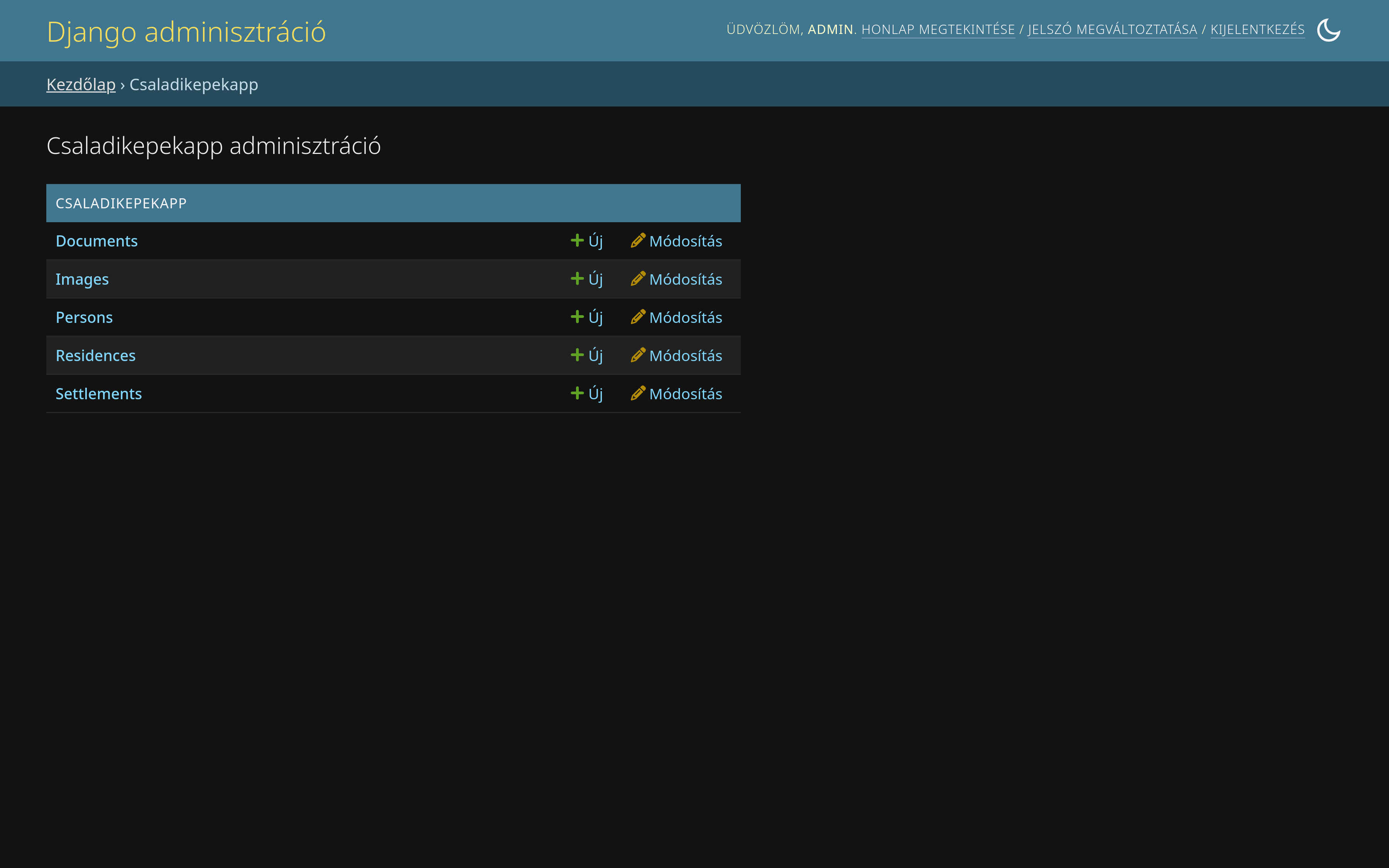The height and width of the screenshot is (868, 1389).
Task: Click the Módosítás text link for Documents
Action: pyautogui.click(x=685, y=241)
